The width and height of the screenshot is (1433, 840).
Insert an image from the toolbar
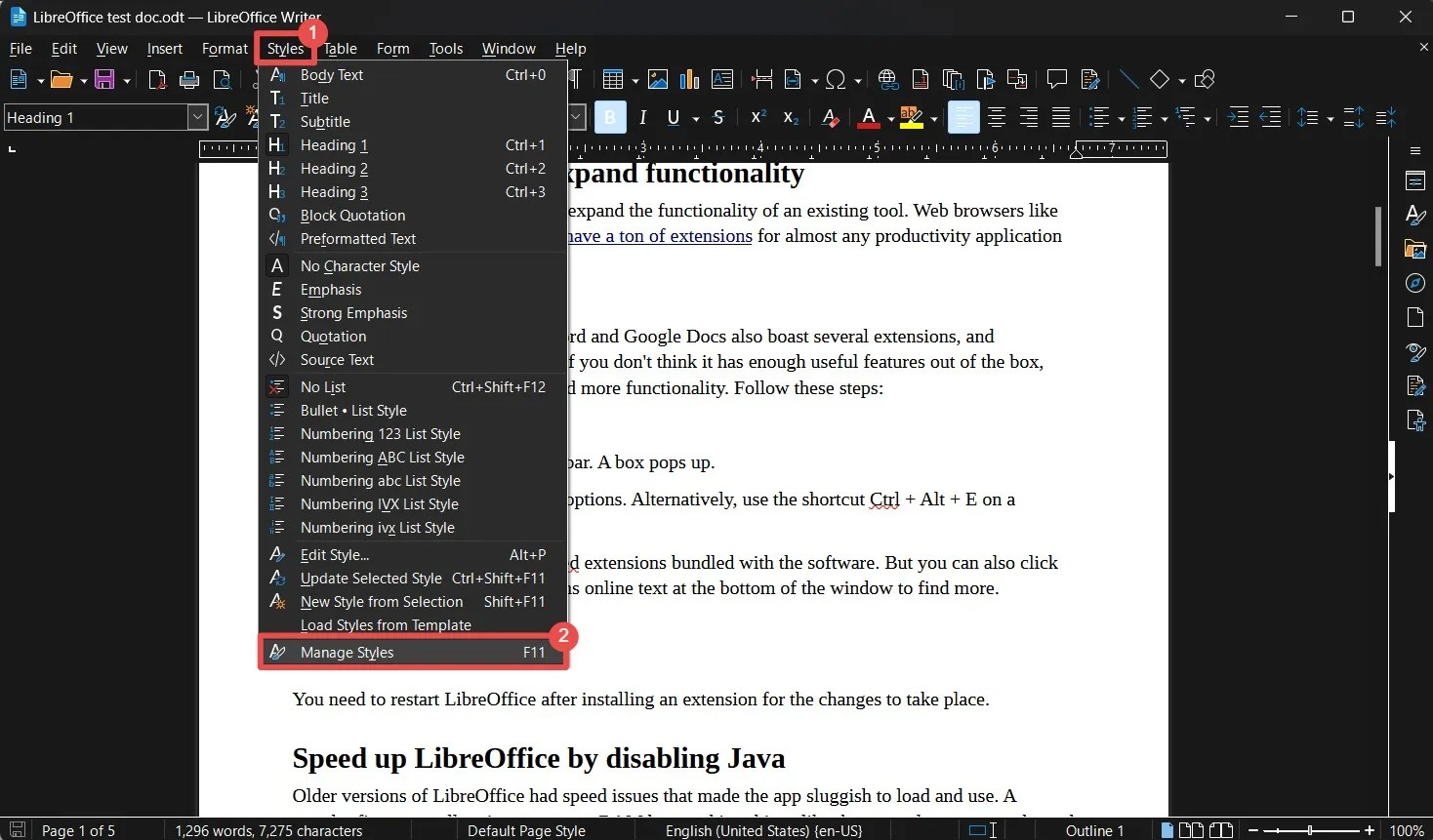(658, 79)
